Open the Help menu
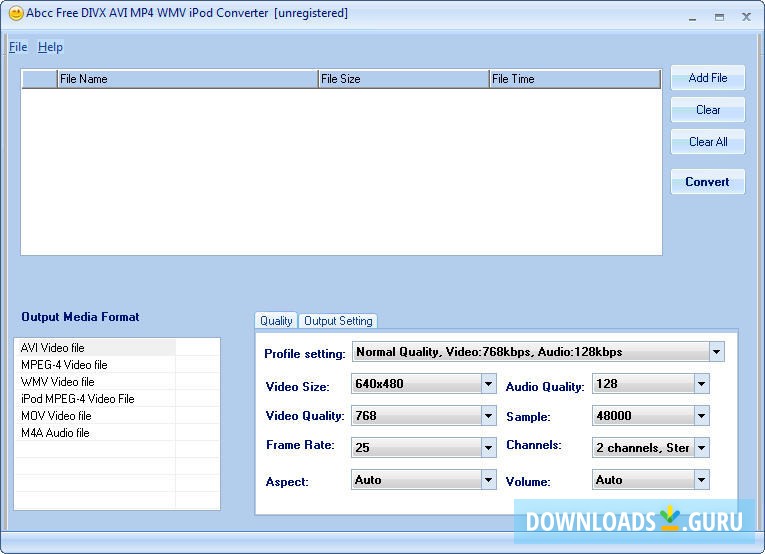Image resolution: width=765 pixels, height=554 pixels. click(x=50, y=47)
